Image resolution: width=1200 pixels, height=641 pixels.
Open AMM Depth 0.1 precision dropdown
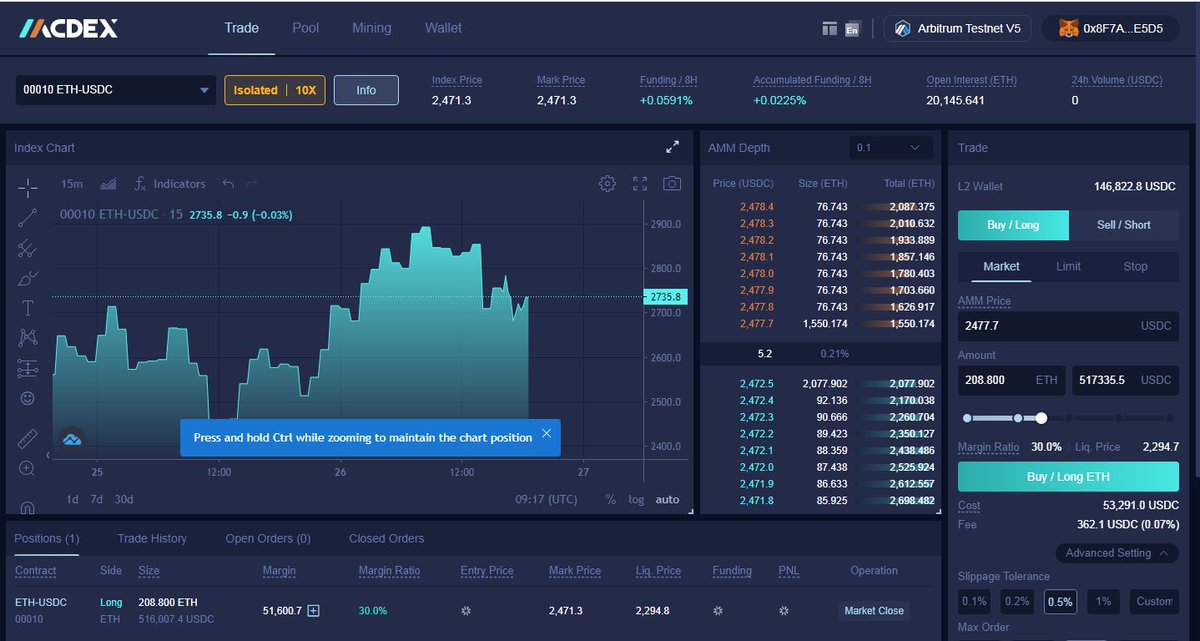[890, 147]
